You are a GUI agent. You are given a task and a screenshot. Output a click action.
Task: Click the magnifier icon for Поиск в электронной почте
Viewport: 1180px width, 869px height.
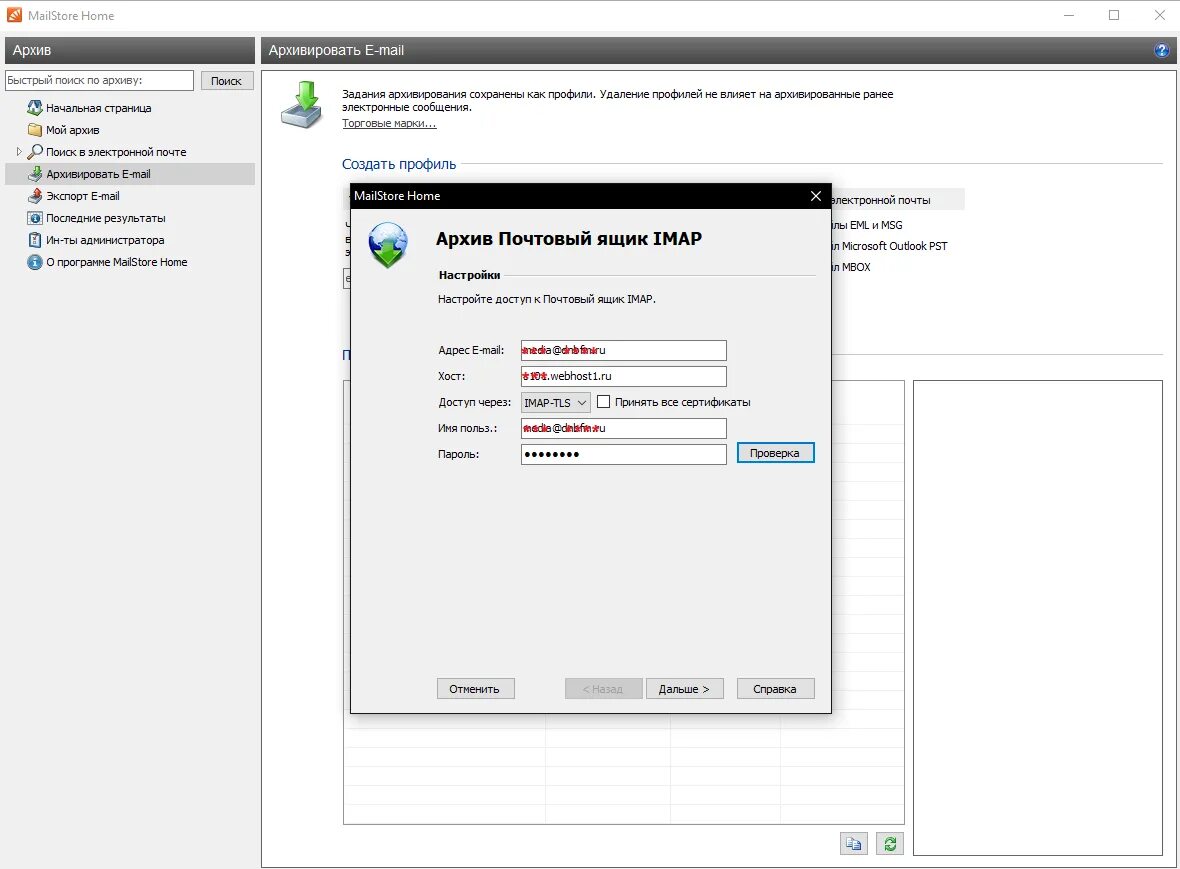pos(35,151)
